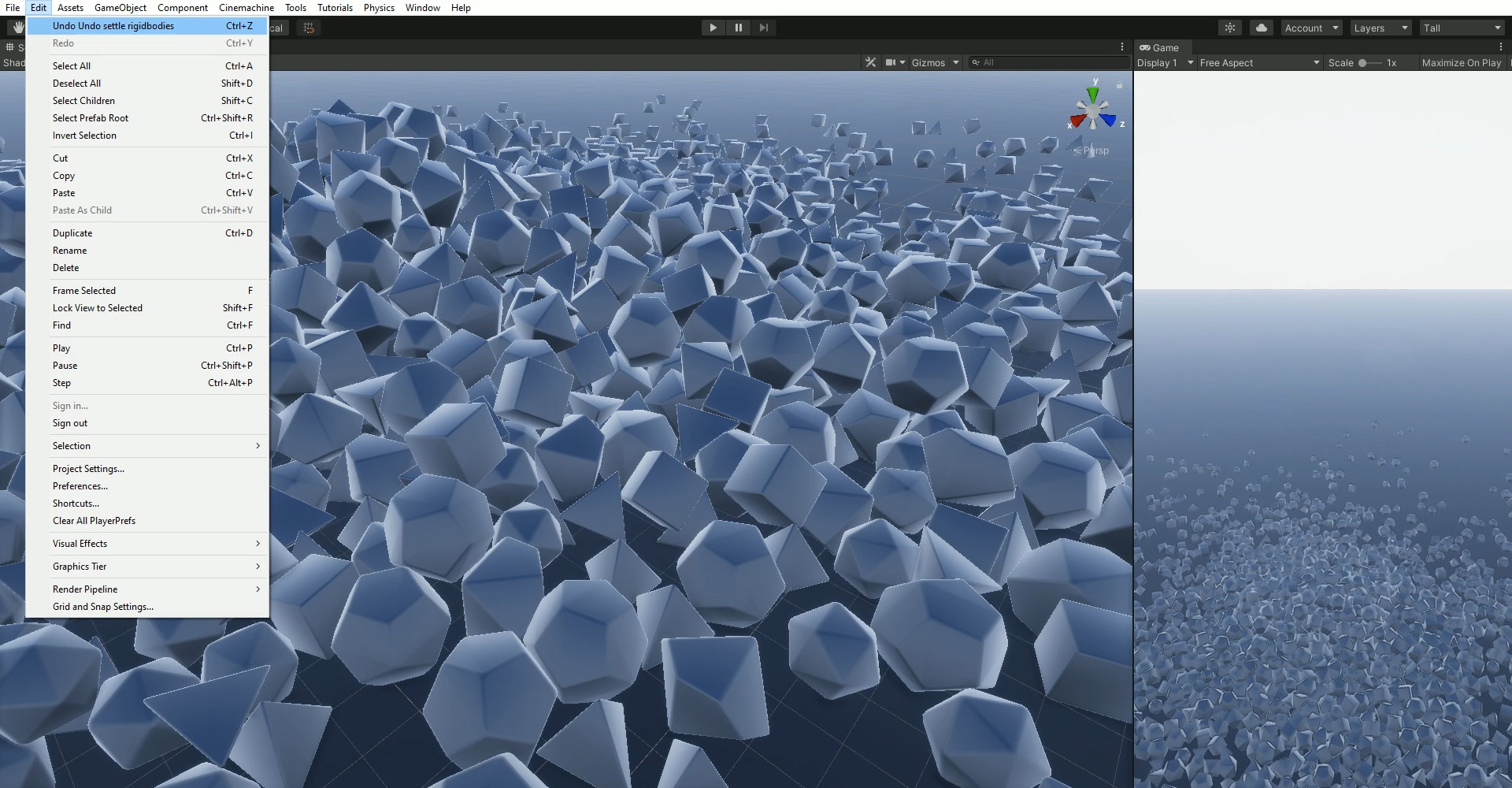Open the File menu
Screen dimensions: 1512x788
pos(13,7)
